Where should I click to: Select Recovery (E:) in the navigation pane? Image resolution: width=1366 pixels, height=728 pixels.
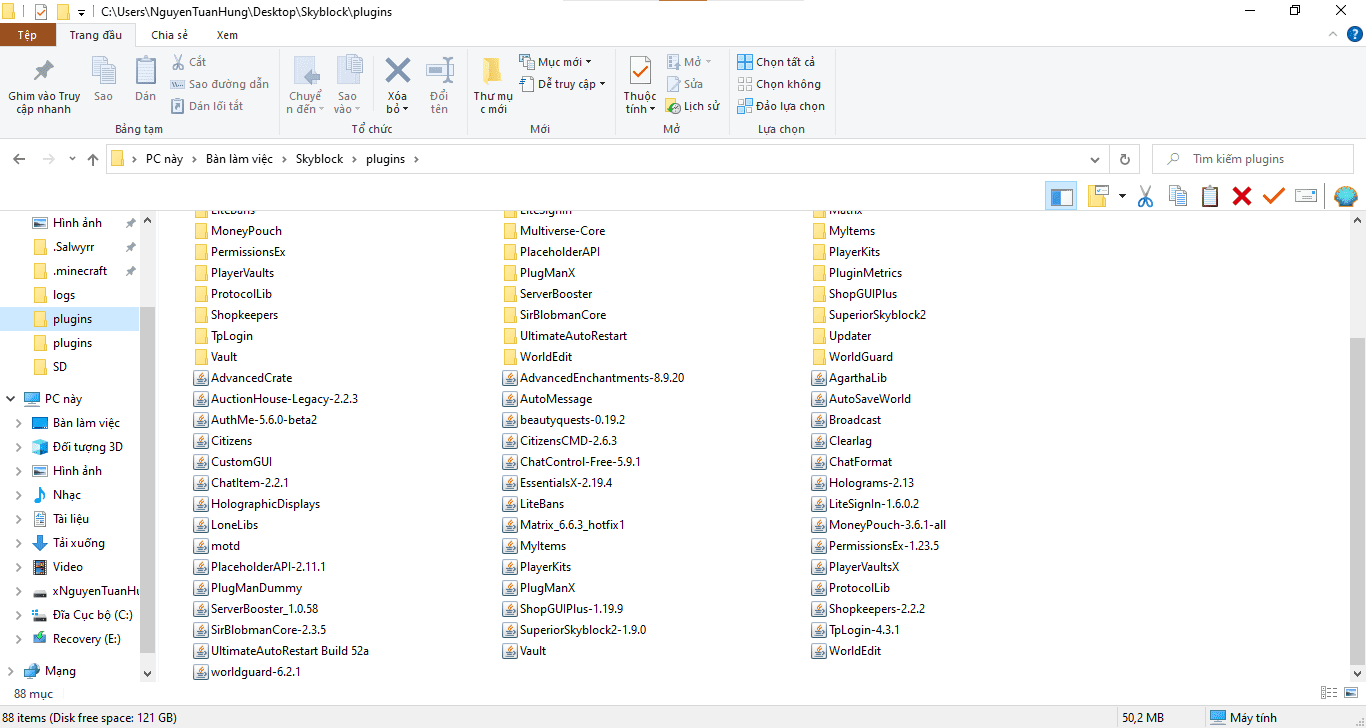click(87, 639)
